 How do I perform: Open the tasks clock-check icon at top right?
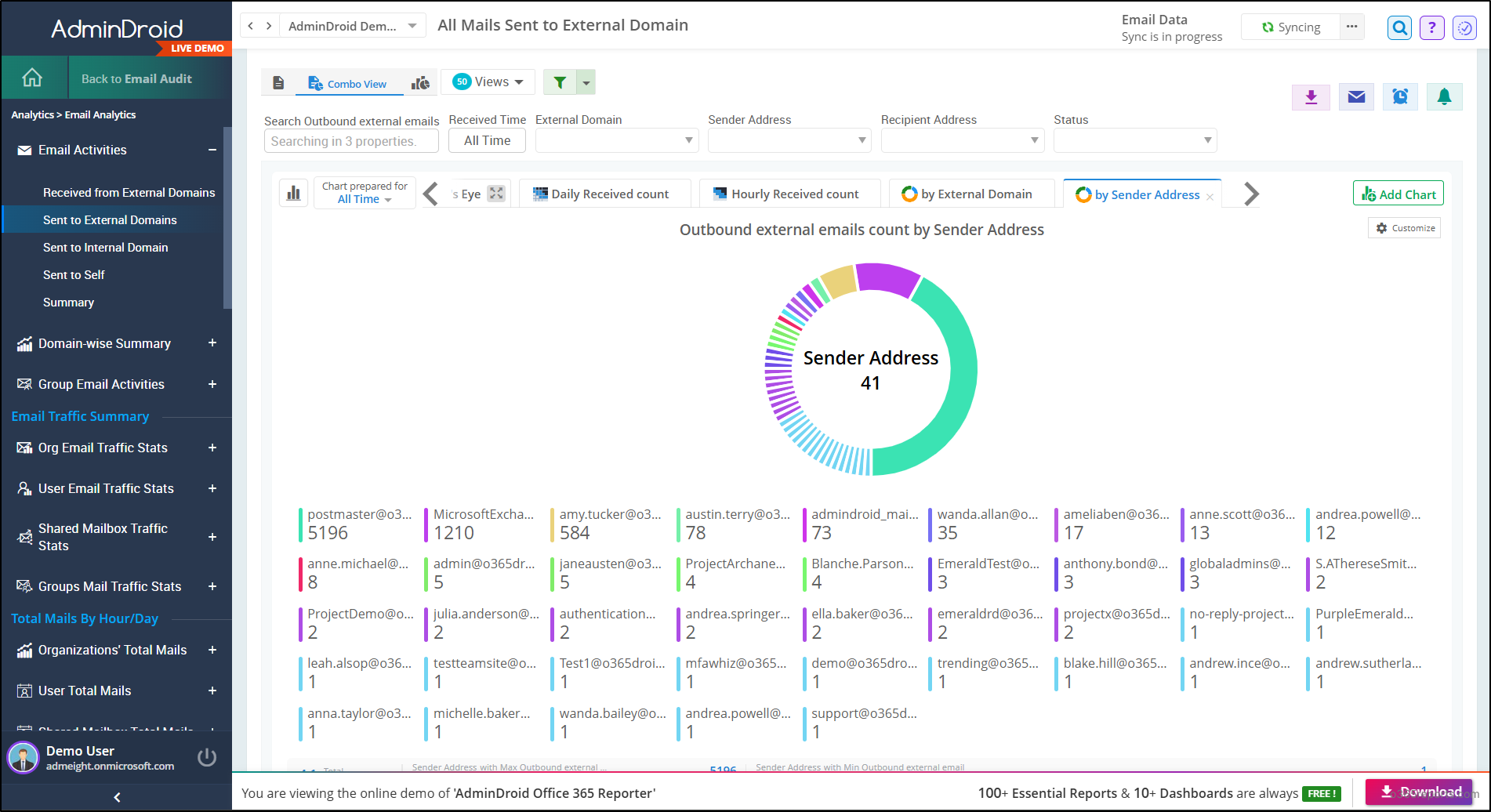click(1464, 28)
